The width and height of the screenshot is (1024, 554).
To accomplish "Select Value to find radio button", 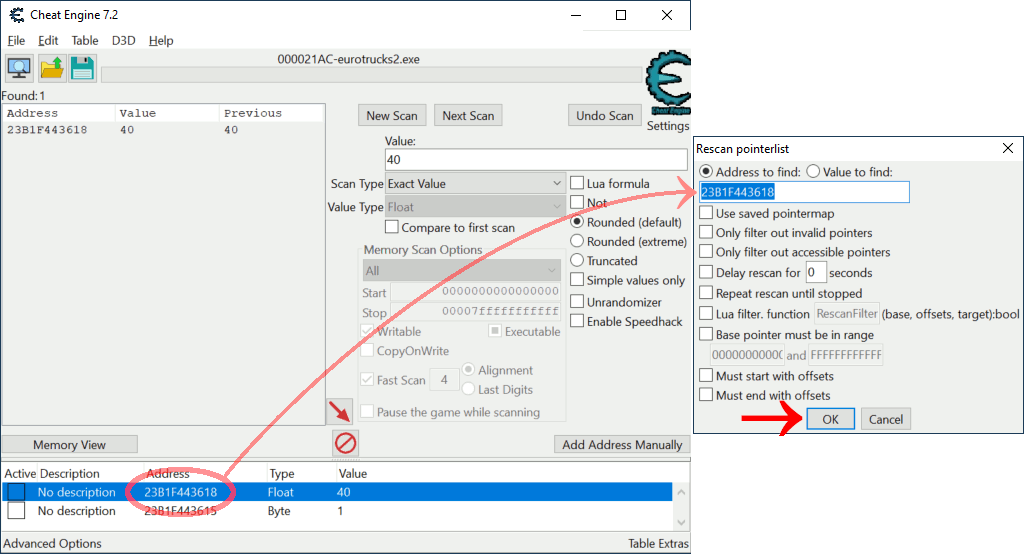I will pos(813,171).
